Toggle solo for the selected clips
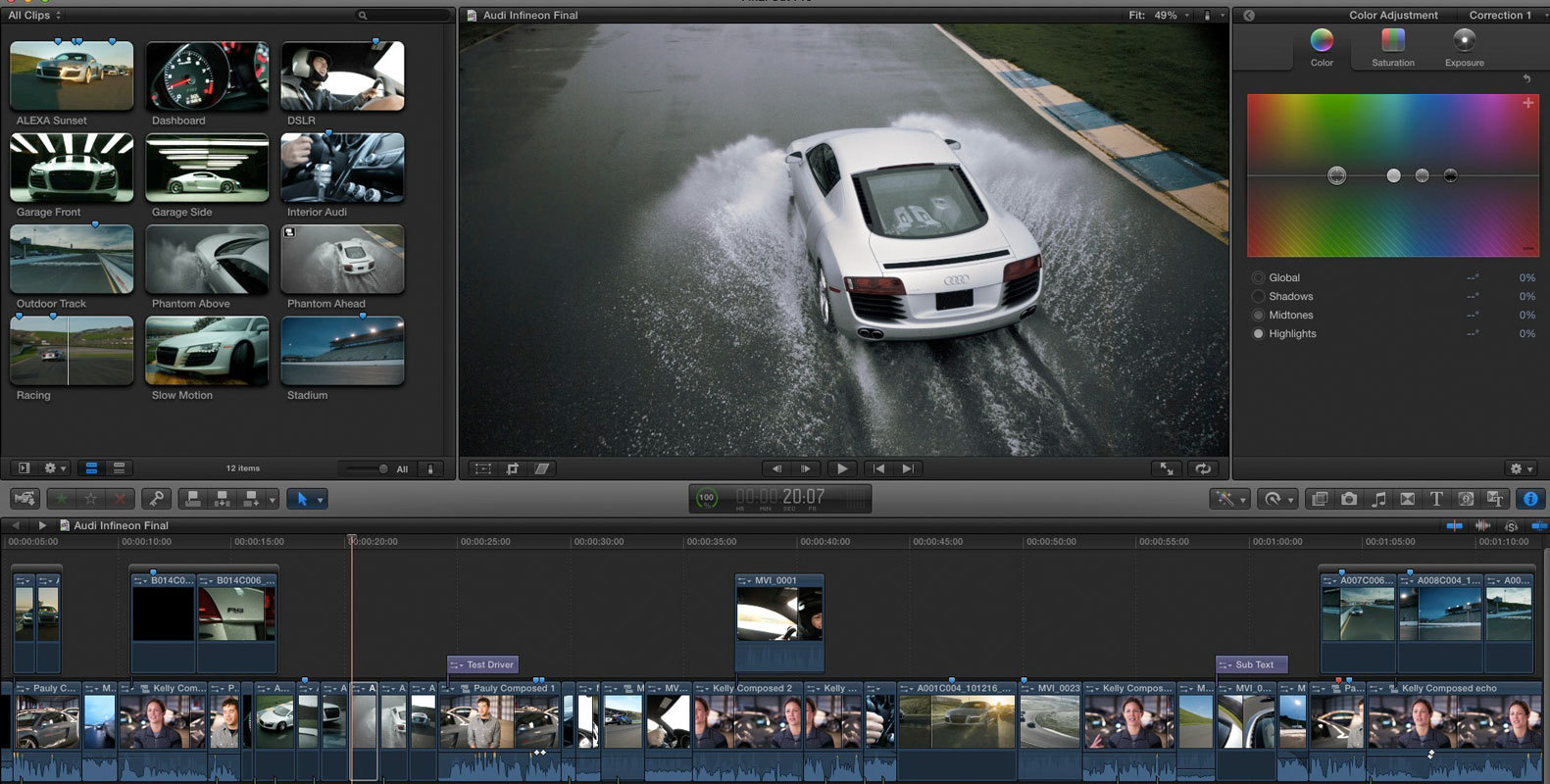Image resolution: width=1550 pixels, height=784 pixels. 1511,526
